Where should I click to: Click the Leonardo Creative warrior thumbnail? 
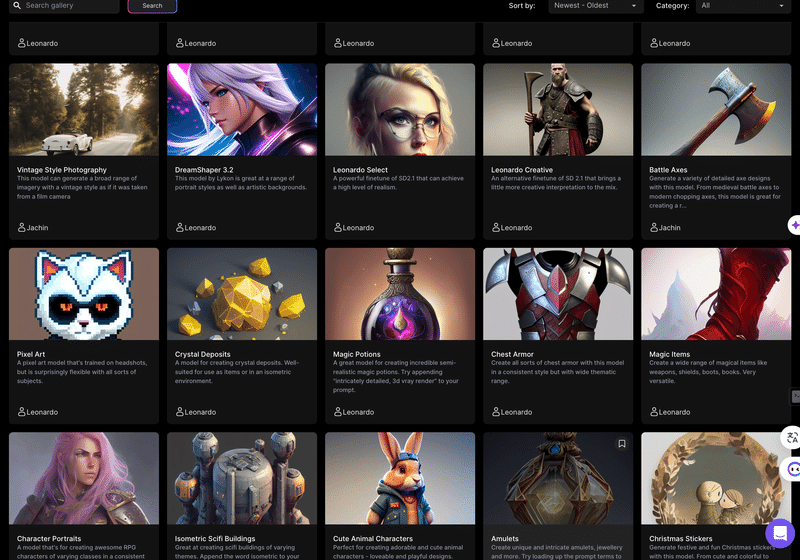pyautogui.click(x=558, y=110)
